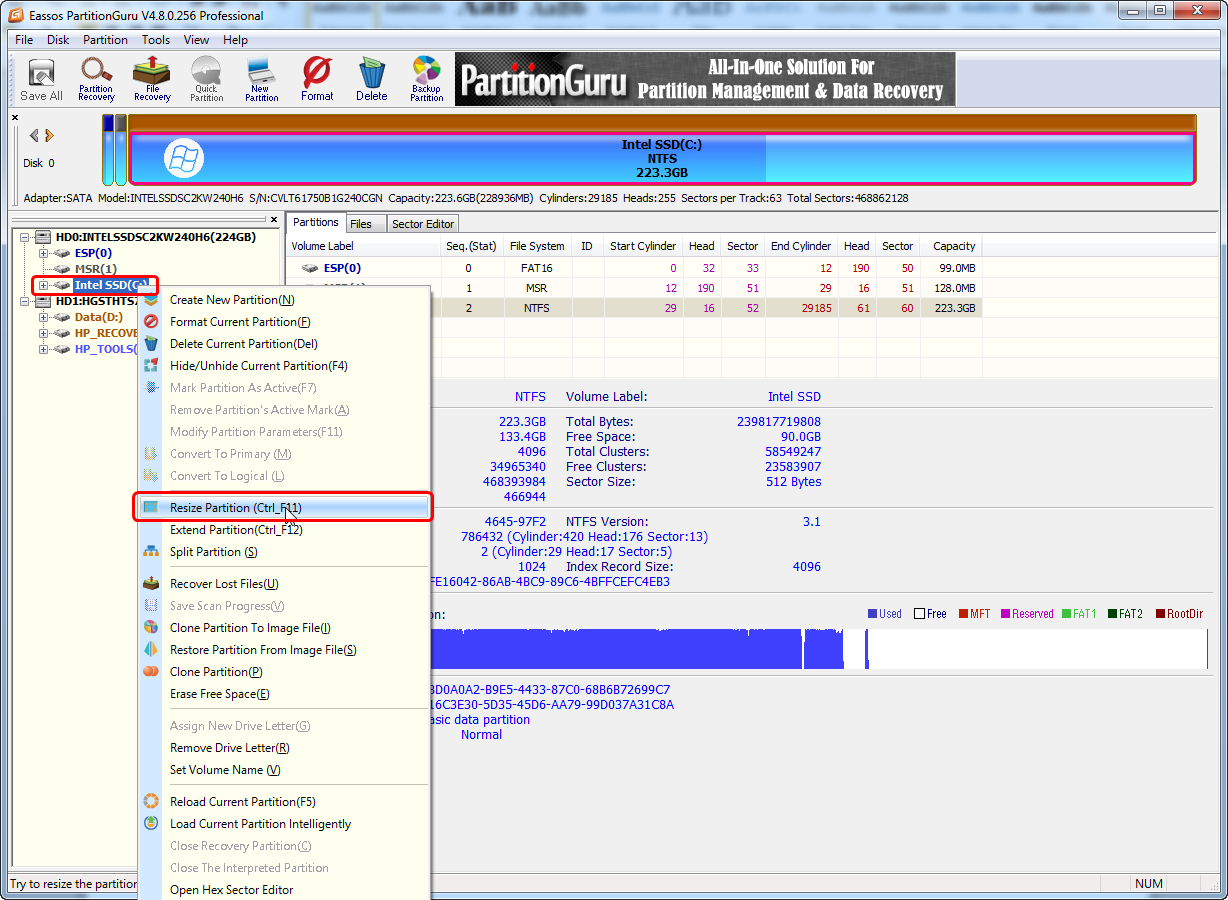Switch to the Partitions tab
Image resolution: width=1228 pixels, height=900 pixels.
(x=316, y=223)
